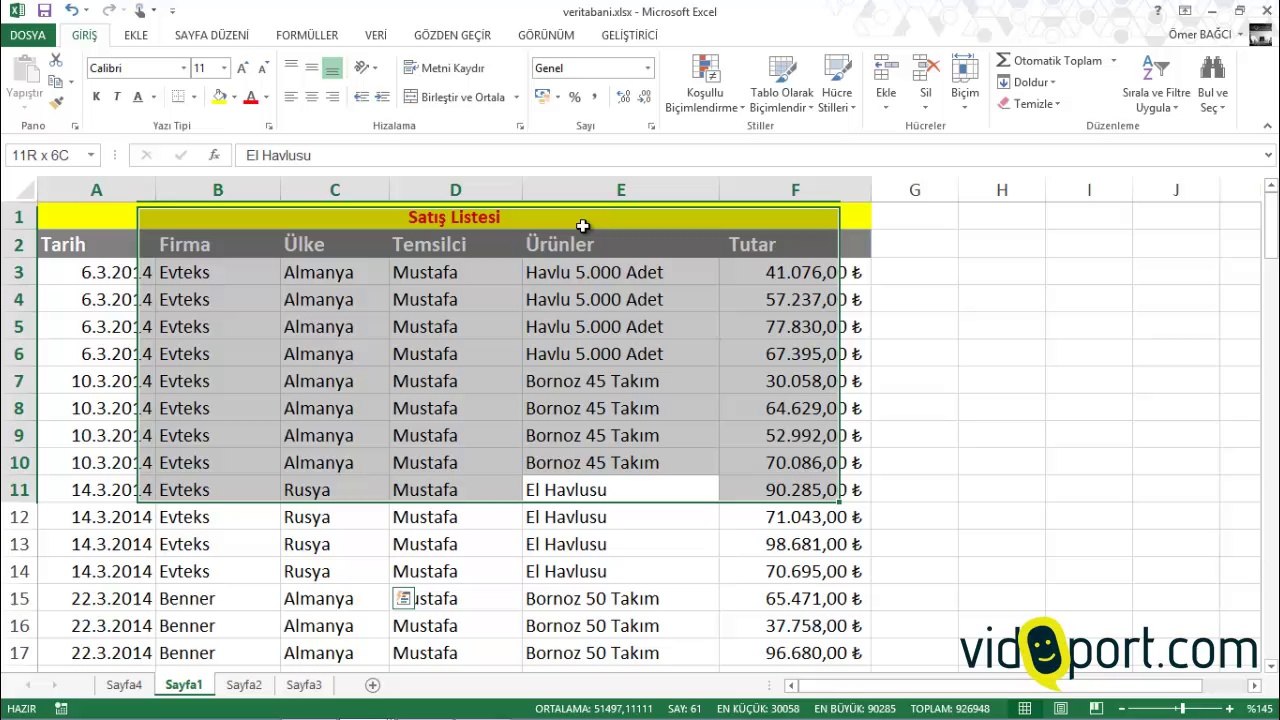Viewport: 1280px width, 720px height.
Task: Align text left
Action: coord(291,97)
